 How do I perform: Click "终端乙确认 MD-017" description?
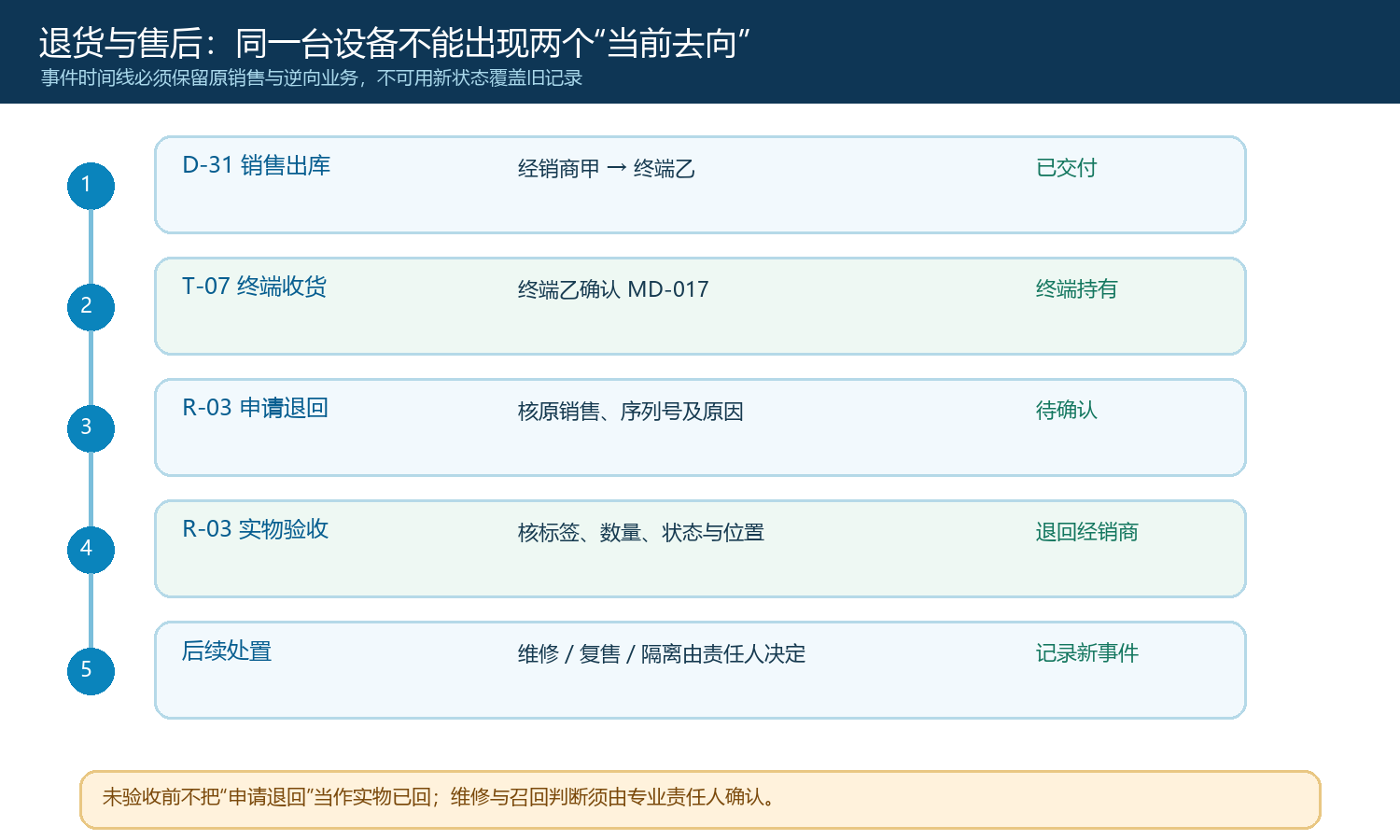coord(613,290)
